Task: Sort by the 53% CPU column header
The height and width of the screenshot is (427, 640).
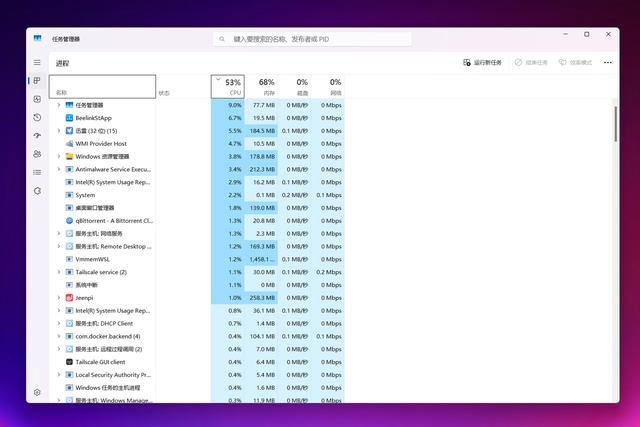Action: (228, 87)
